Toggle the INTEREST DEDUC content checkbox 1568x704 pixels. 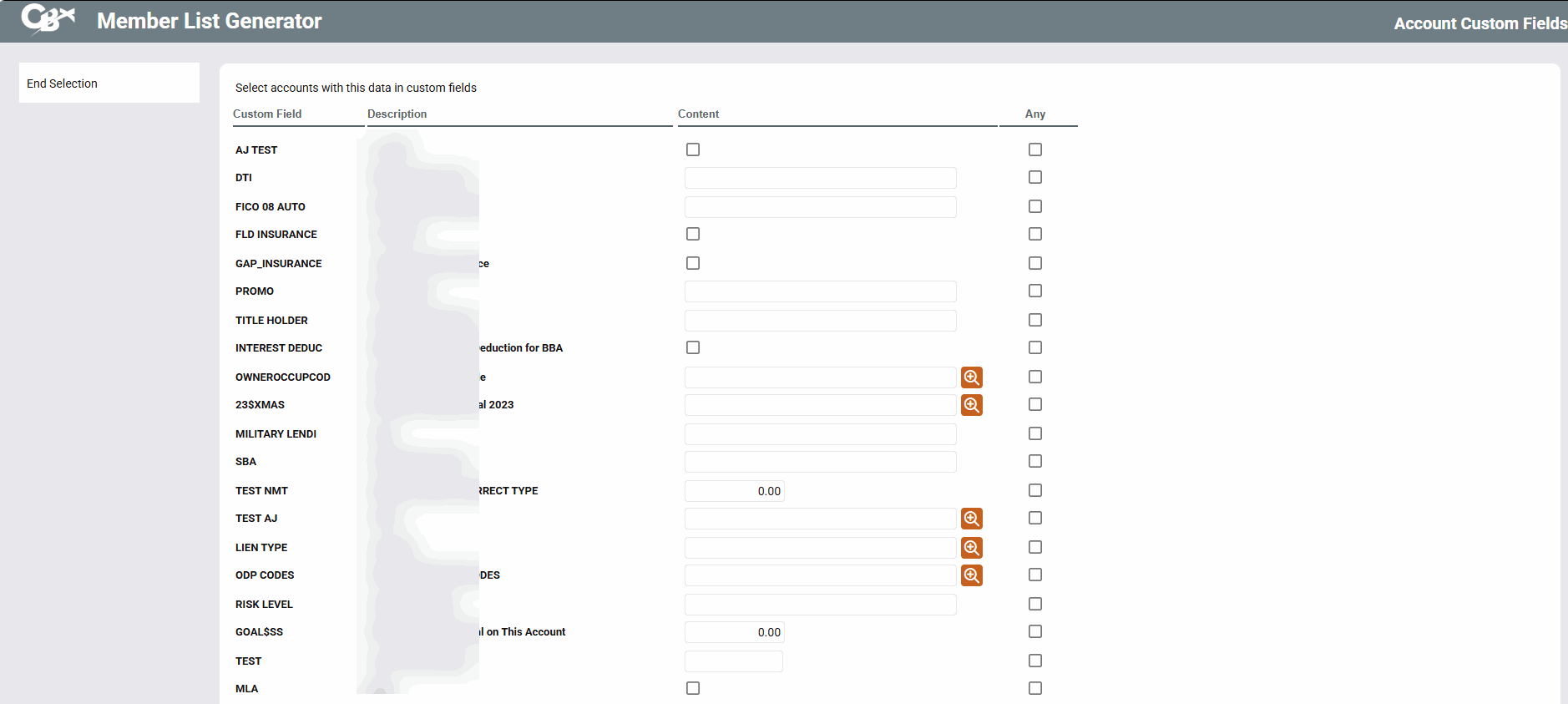[693, 347]
